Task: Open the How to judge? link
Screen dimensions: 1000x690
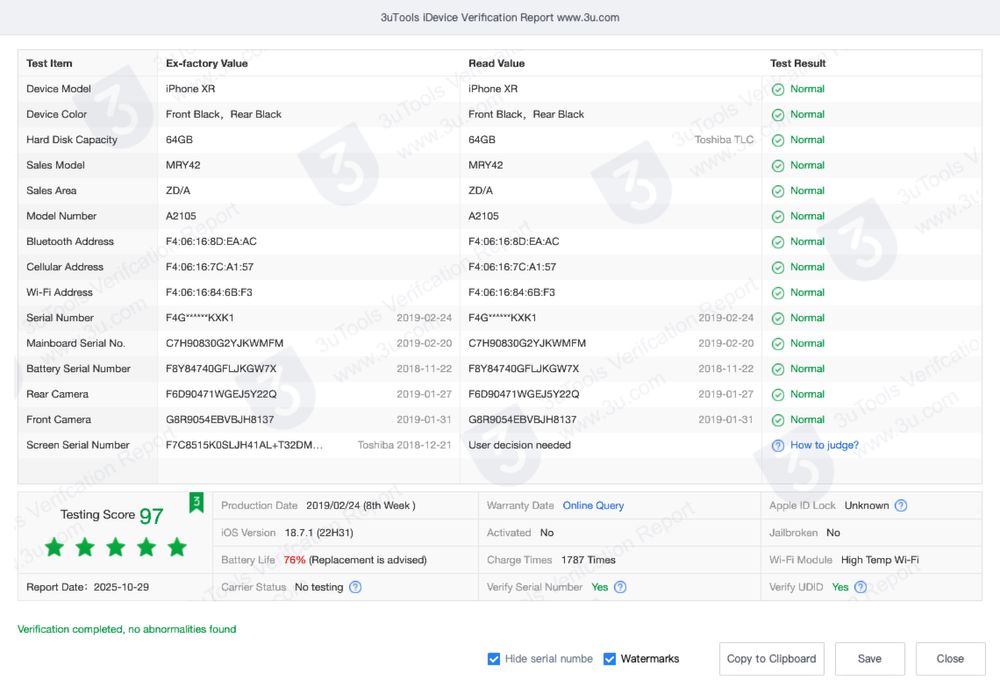Action: pyautogui.click(x=824, y=445)
